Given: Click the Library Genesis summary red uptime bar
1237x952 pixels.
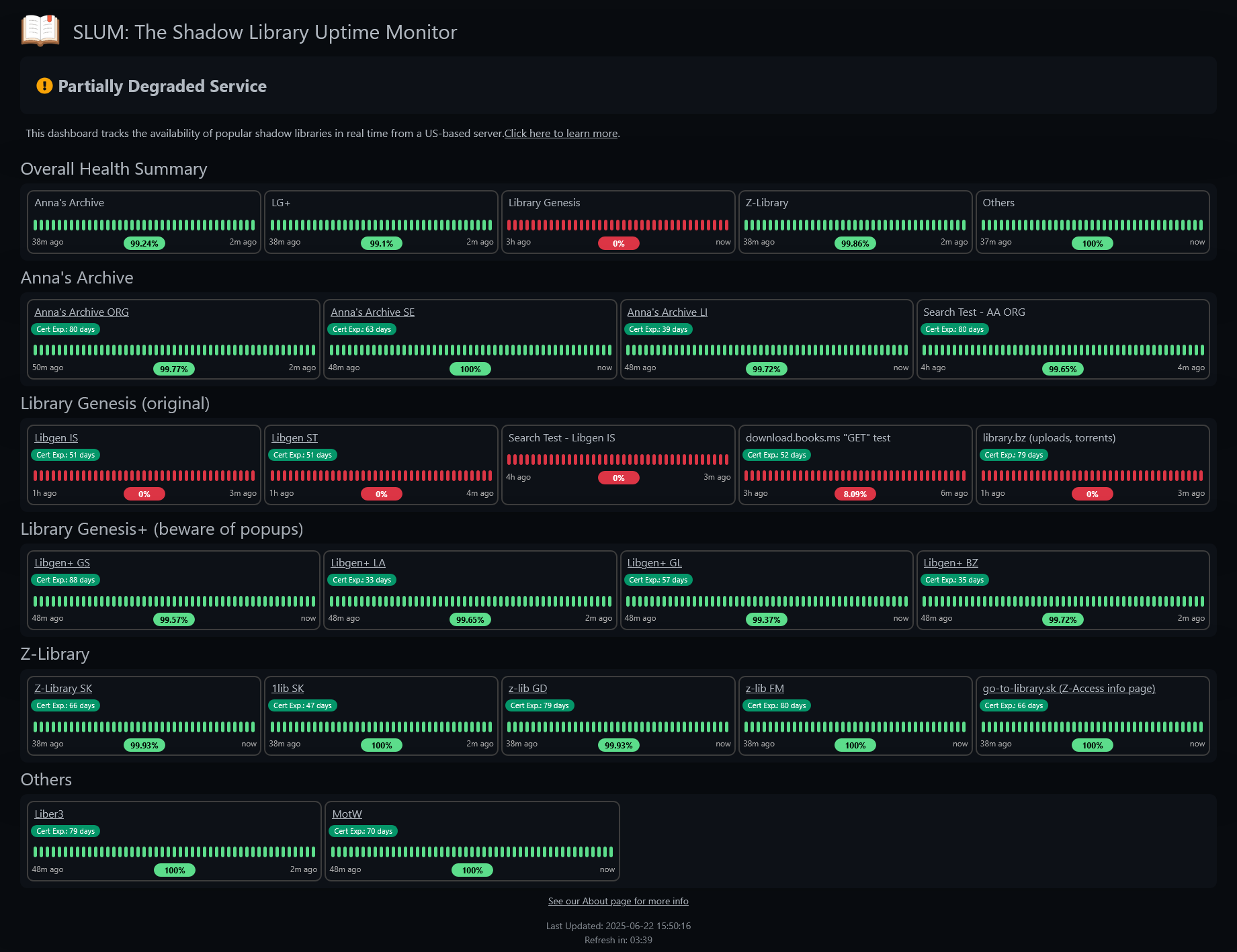Looking at the screenshot, I should [x=618, y=225].
